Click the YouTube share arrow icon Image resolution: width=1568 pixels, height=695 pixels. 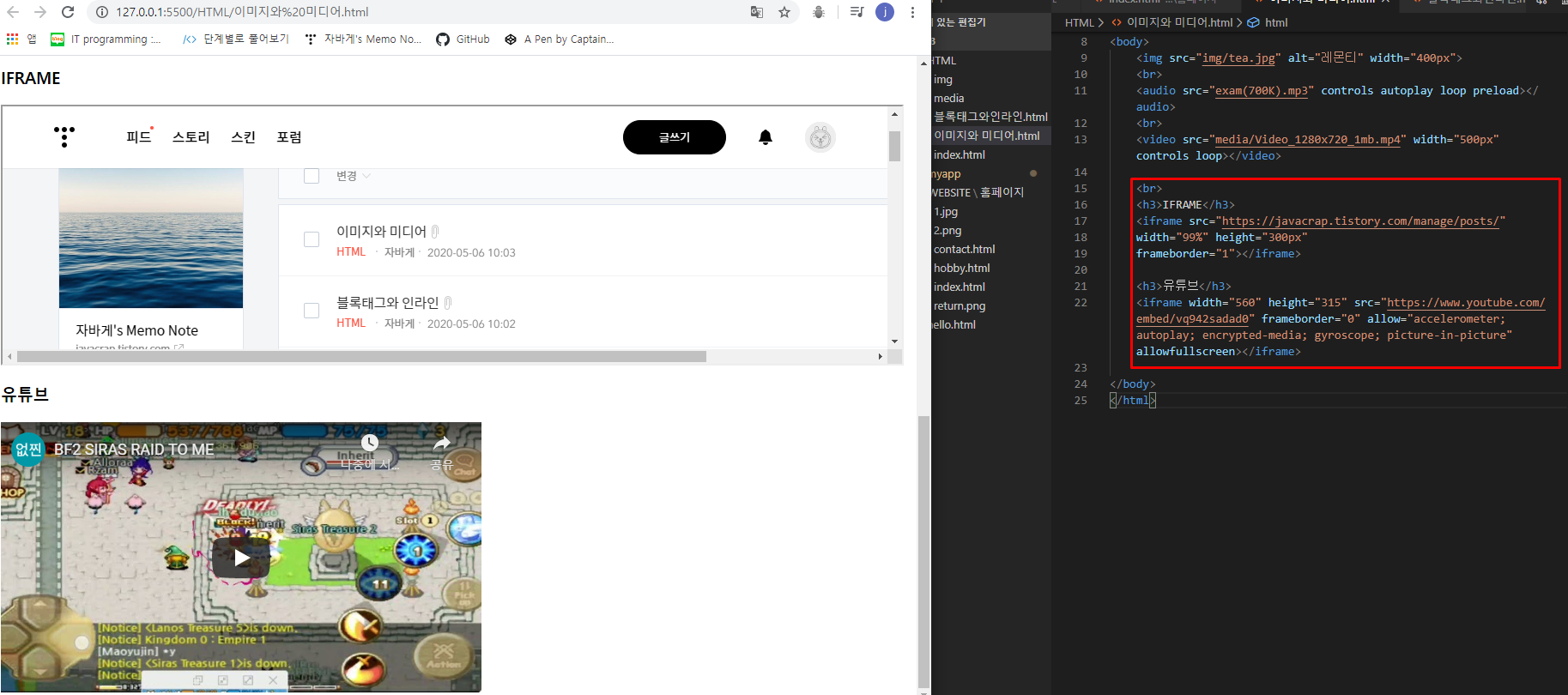coord(441,444)
